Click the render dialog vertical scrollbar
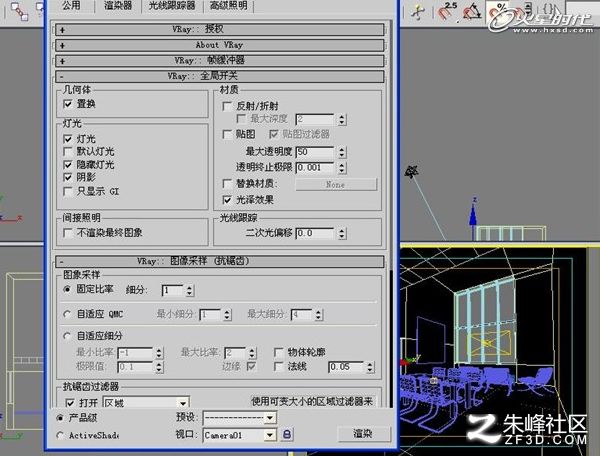 click(391, 214)
